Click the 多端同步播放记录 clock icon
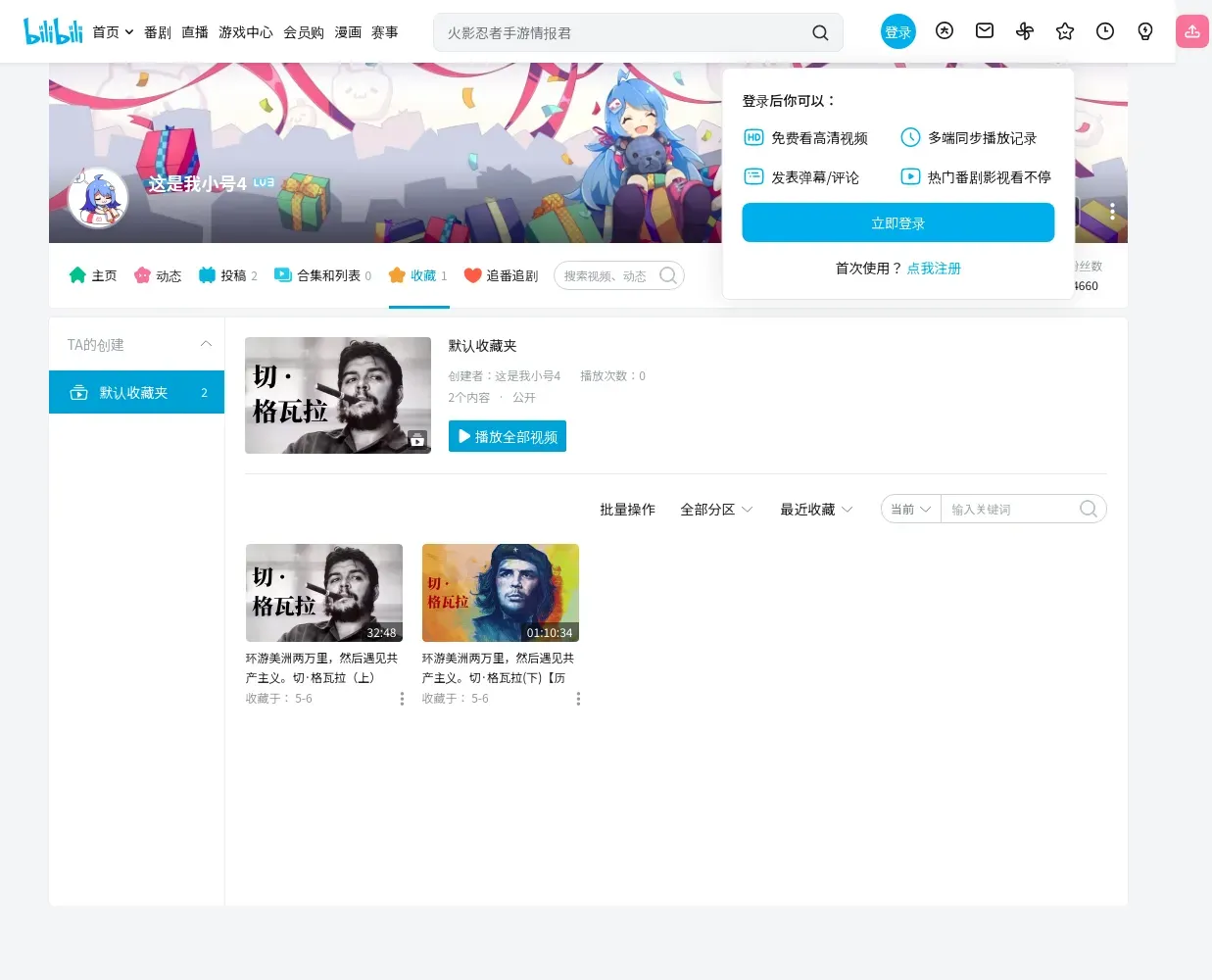 [x=910, y=137]
